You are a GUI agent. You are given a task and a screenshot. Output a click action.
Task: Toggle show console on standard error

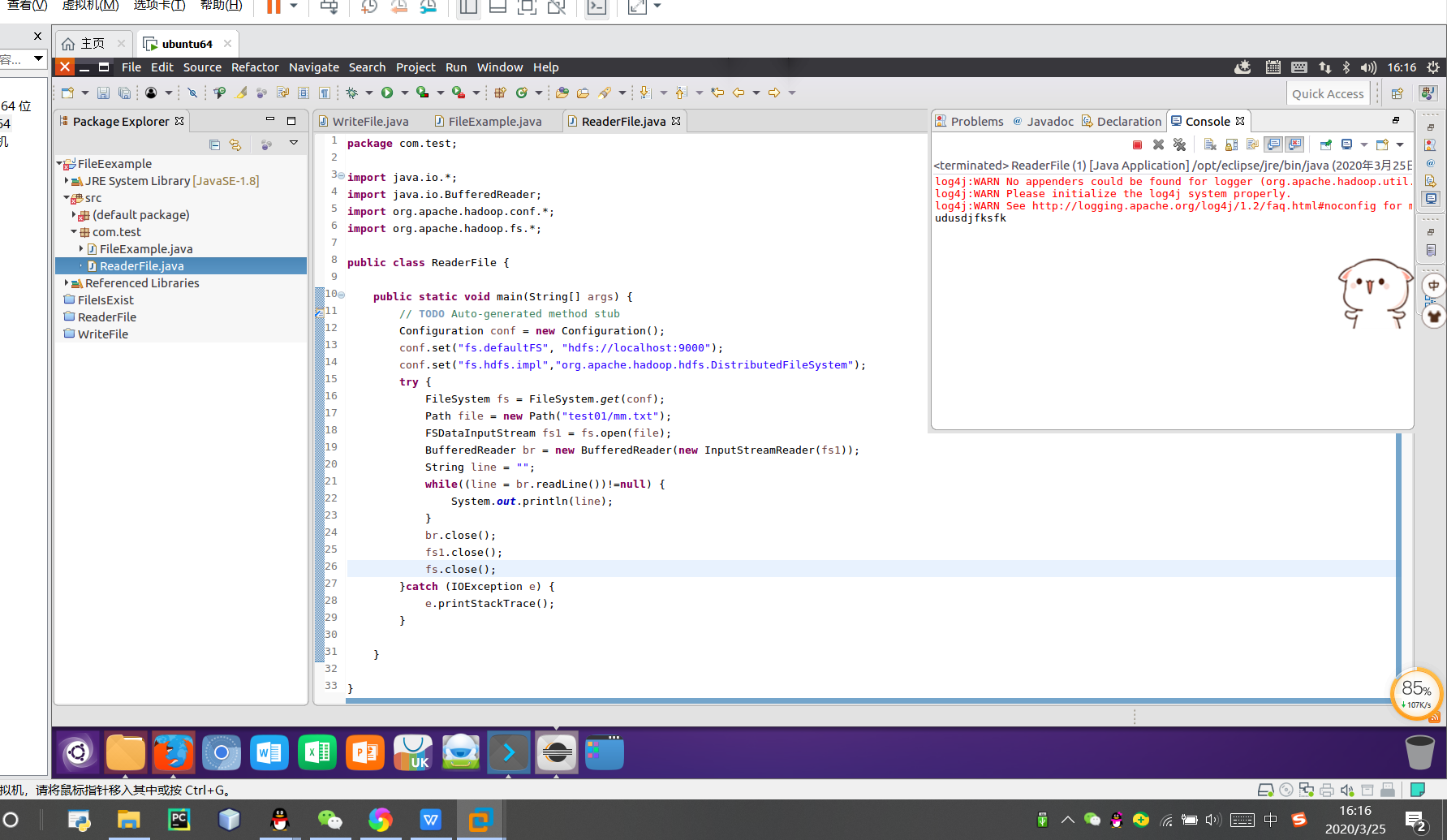(x=1294, y=144)
